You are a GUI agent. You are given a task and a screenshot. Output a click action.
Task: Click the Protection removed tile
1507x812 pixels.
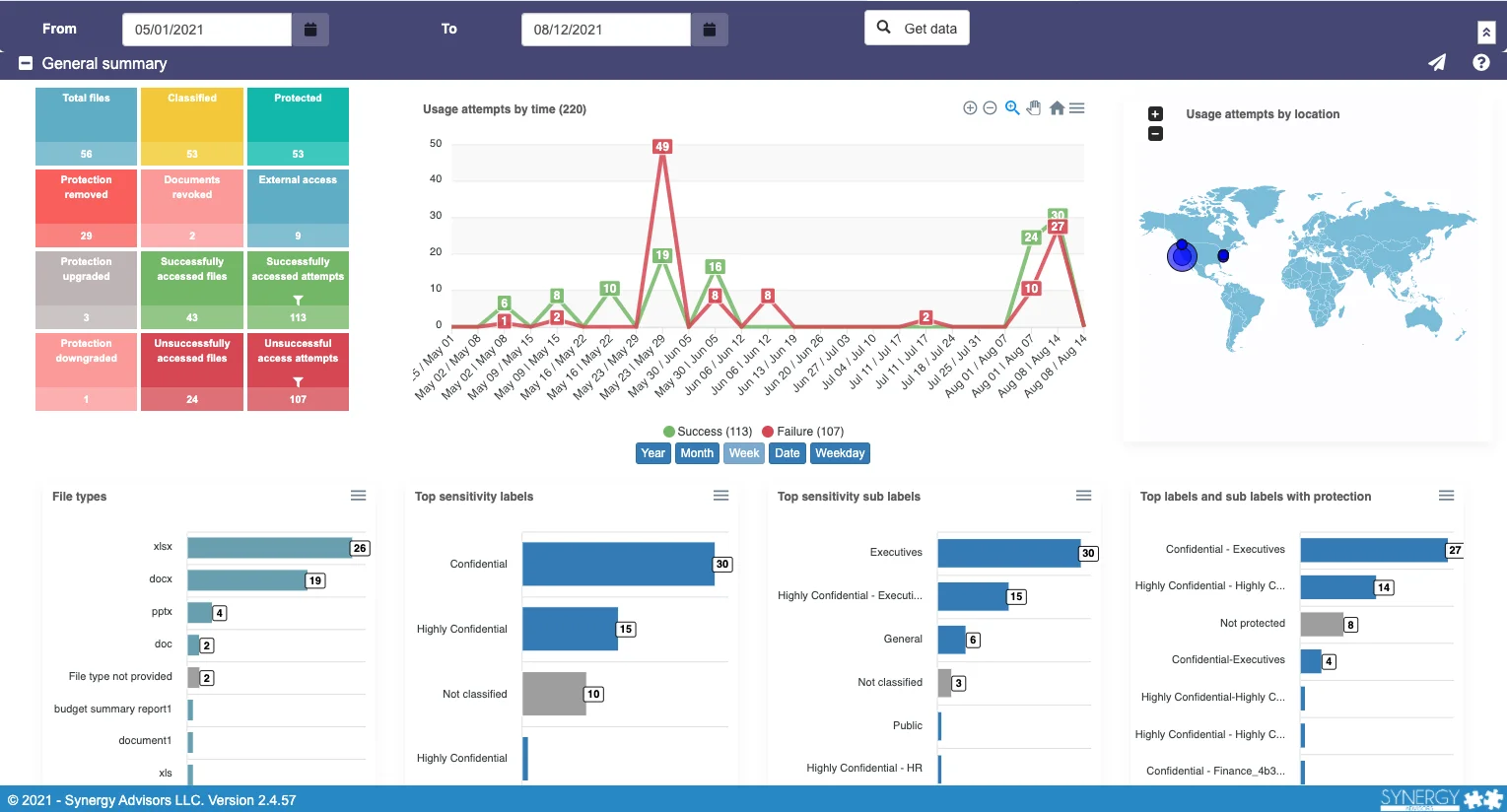tap(87, 208)
